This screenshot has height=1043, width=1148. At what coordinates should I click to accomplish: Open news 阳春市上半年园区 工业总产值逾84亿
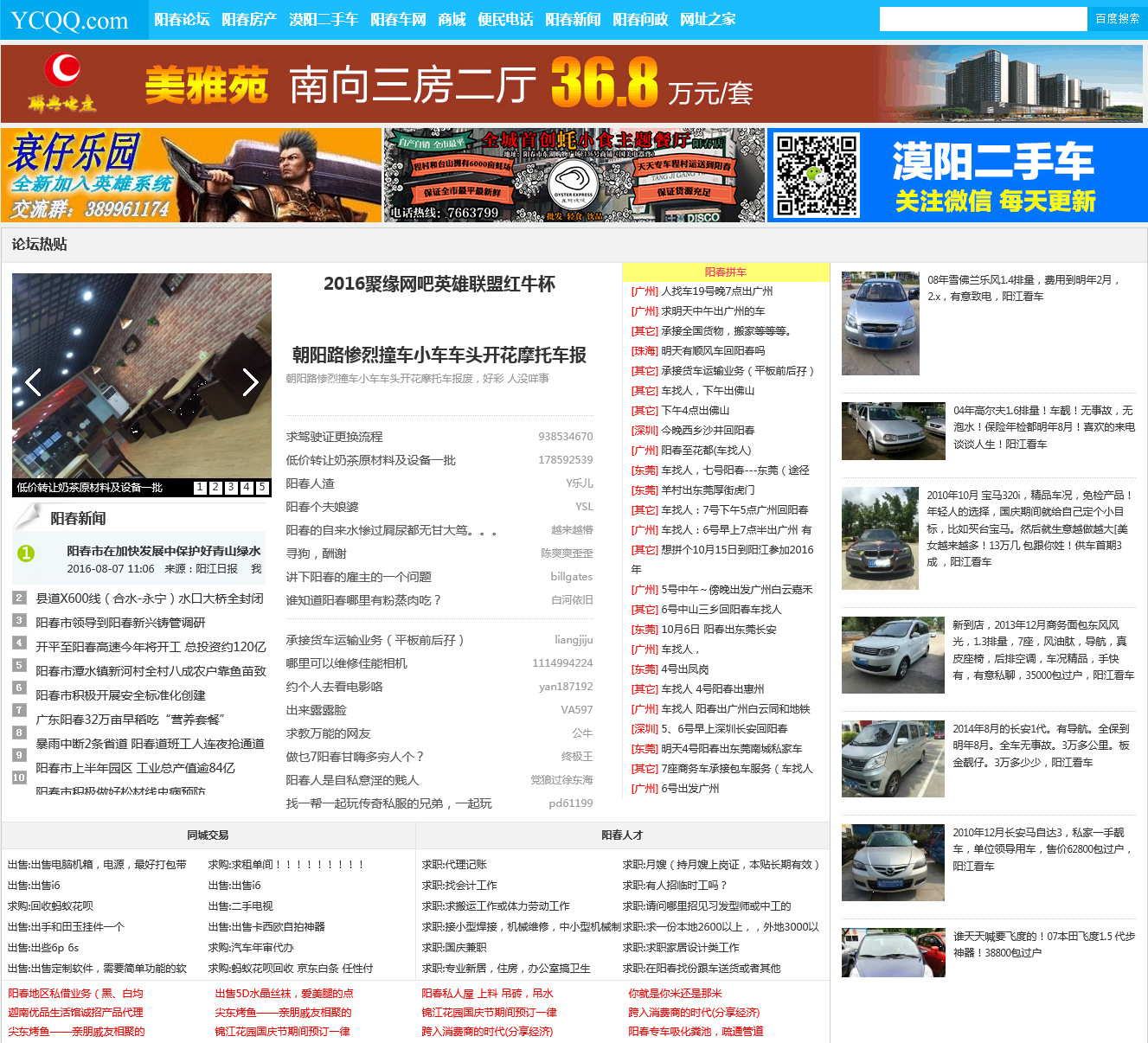pos(135,768)
